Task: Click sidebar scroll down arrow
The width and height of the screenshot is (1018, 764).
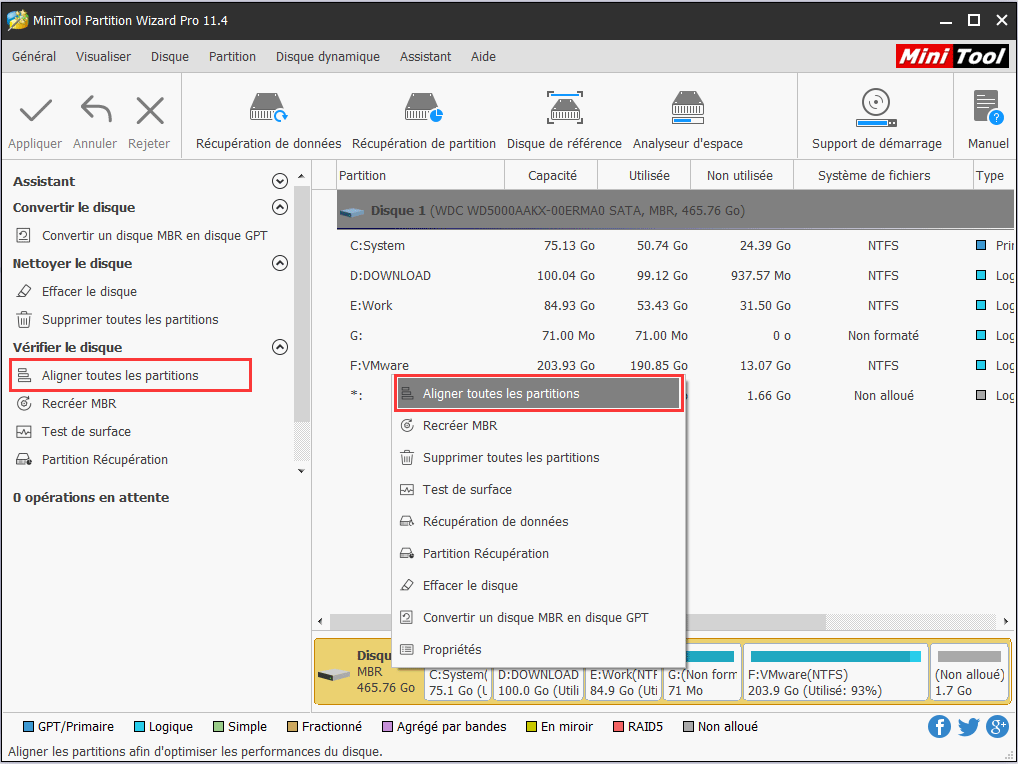Action: pyautogui.click(x=301, y=471)
